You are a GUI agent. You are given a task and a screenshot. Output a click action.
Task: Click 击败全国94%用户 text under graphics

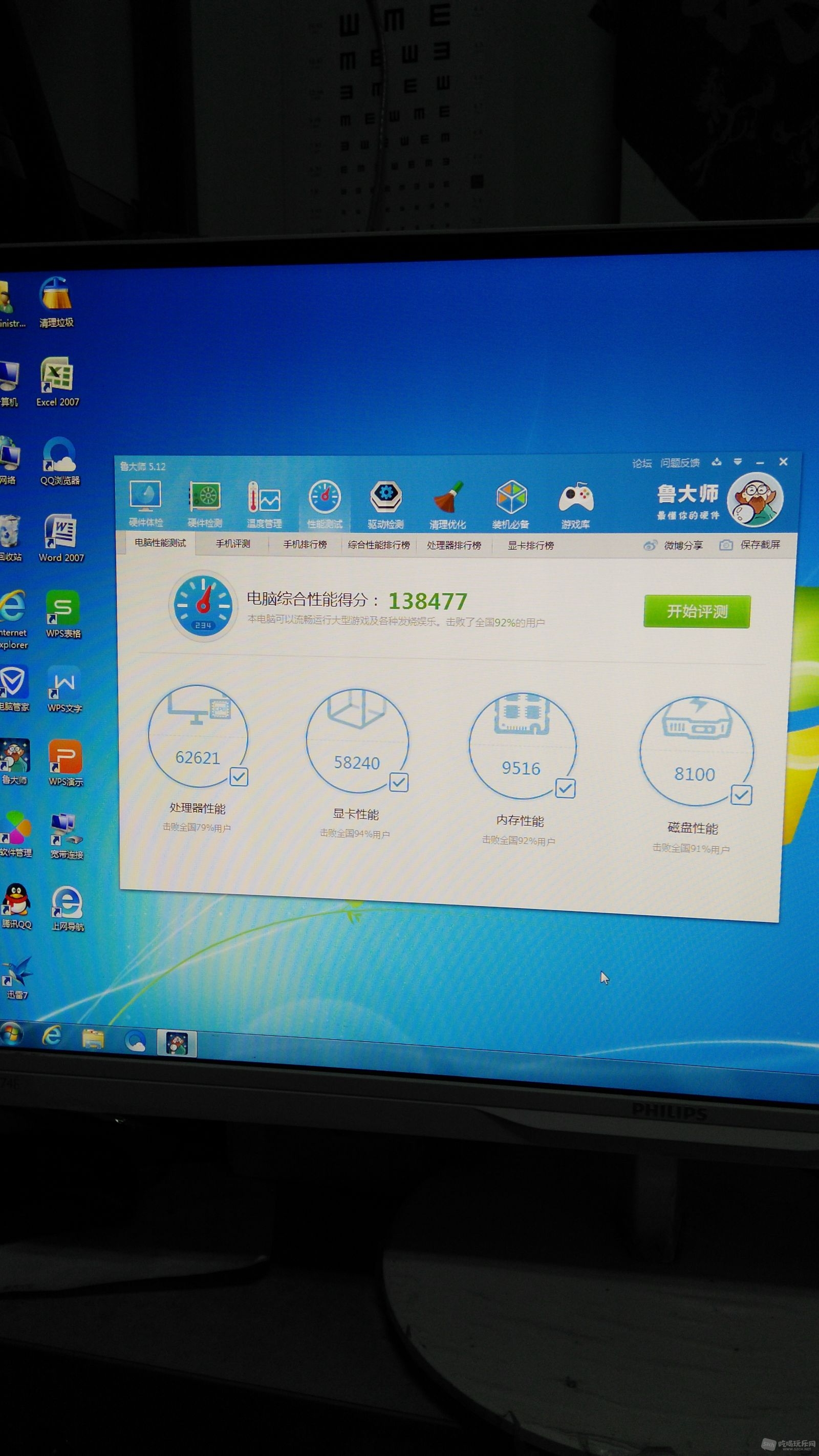pos(355,834)
